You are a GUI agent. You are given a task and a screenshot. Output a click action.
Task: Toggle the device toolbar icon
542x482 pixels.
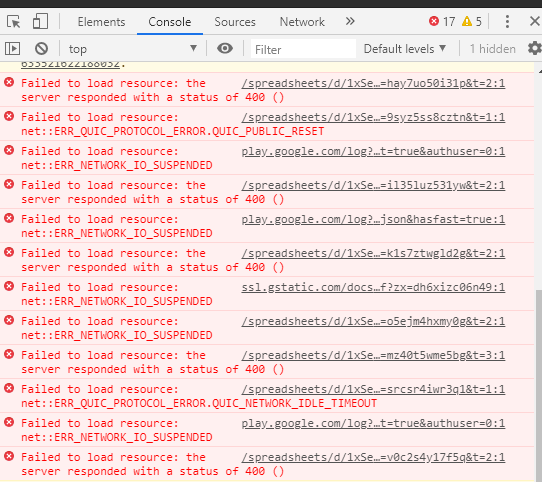40,21
